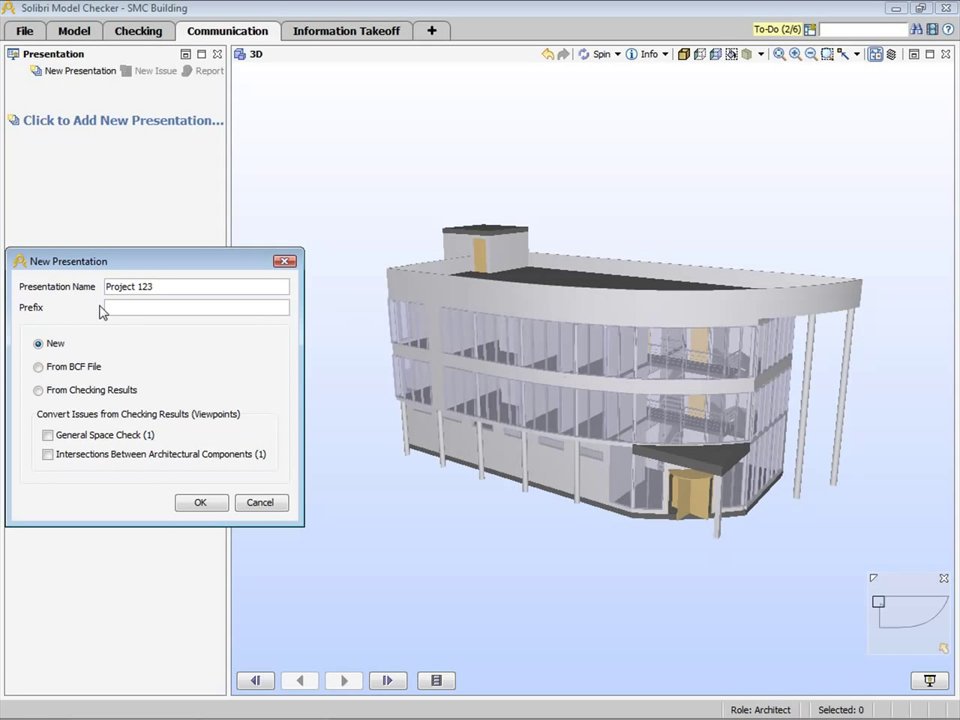The height and width of the screenshot is (720, 960).
Task: Open the Info tool dropdown arrow
Action: 665,54
